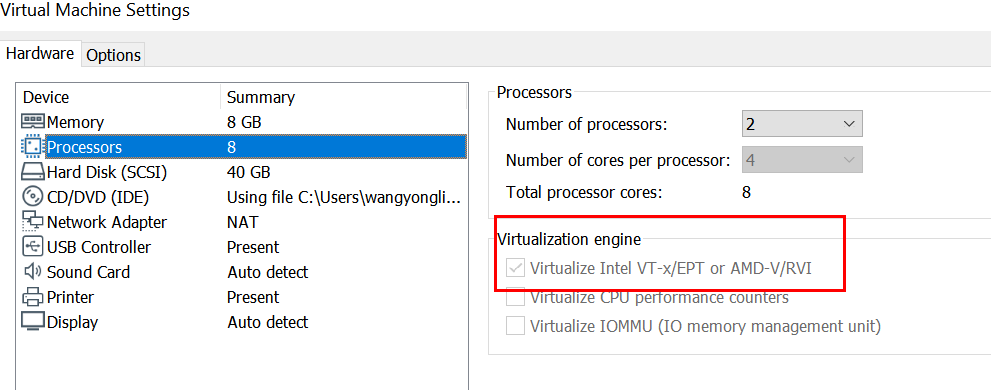
Task: Enable Virtualize CPU performance counters
Action: tap(516, 297)
